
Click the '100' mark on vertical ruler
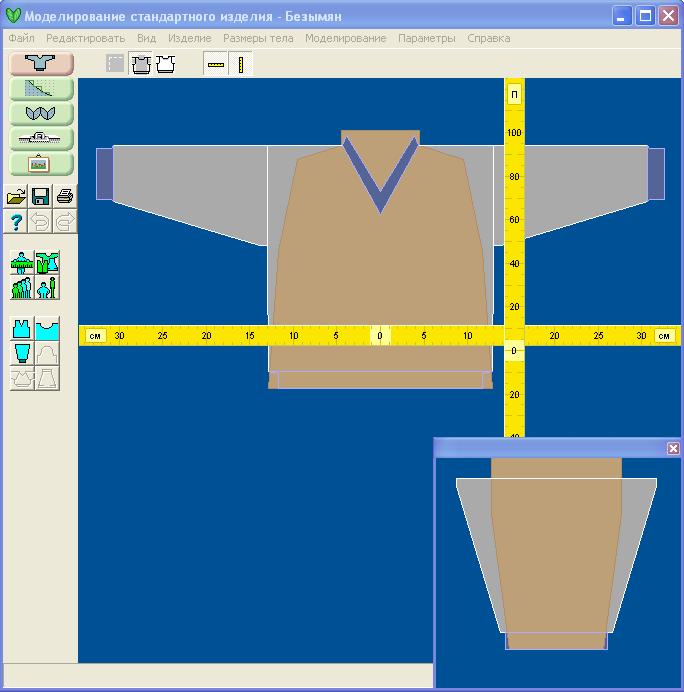pos(514,132)
